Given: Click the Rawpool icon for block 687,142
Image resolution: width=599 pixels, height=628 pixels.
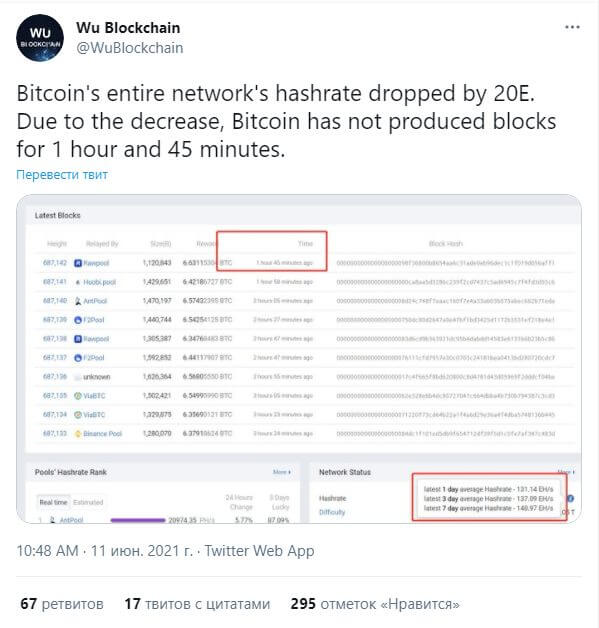Looking at the screenshot, I should click(x=78, y=263).
